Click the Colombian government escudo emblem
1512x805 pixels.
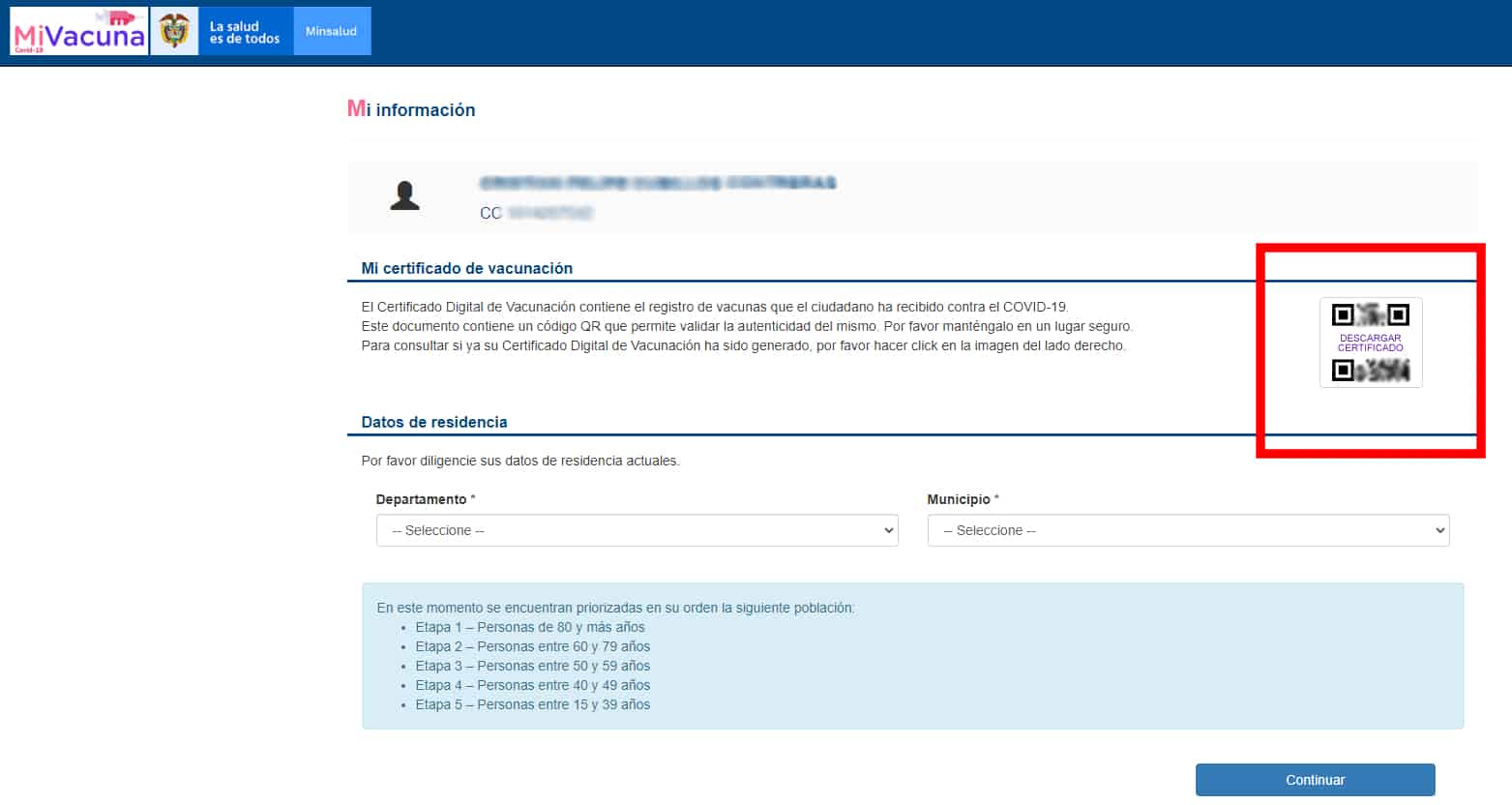point(172,30)
